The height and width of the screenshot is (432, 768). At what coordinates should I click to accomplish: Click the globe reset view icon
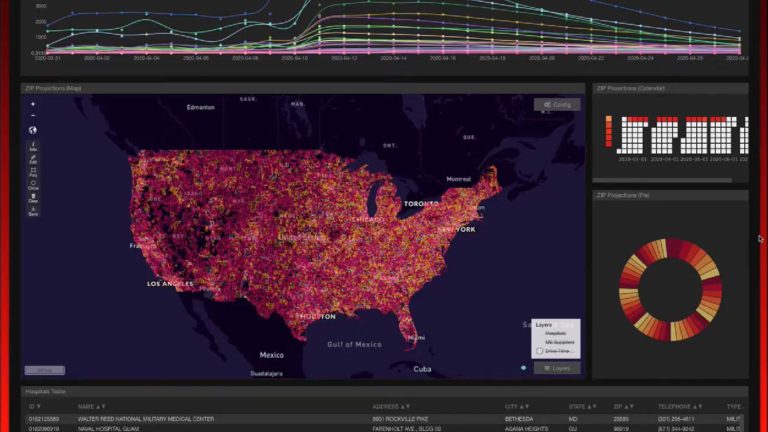tap(33, 130)
